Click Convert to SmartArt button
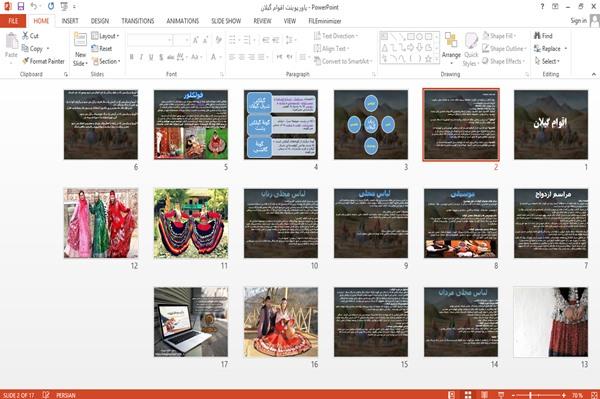 tap(342, 61)
